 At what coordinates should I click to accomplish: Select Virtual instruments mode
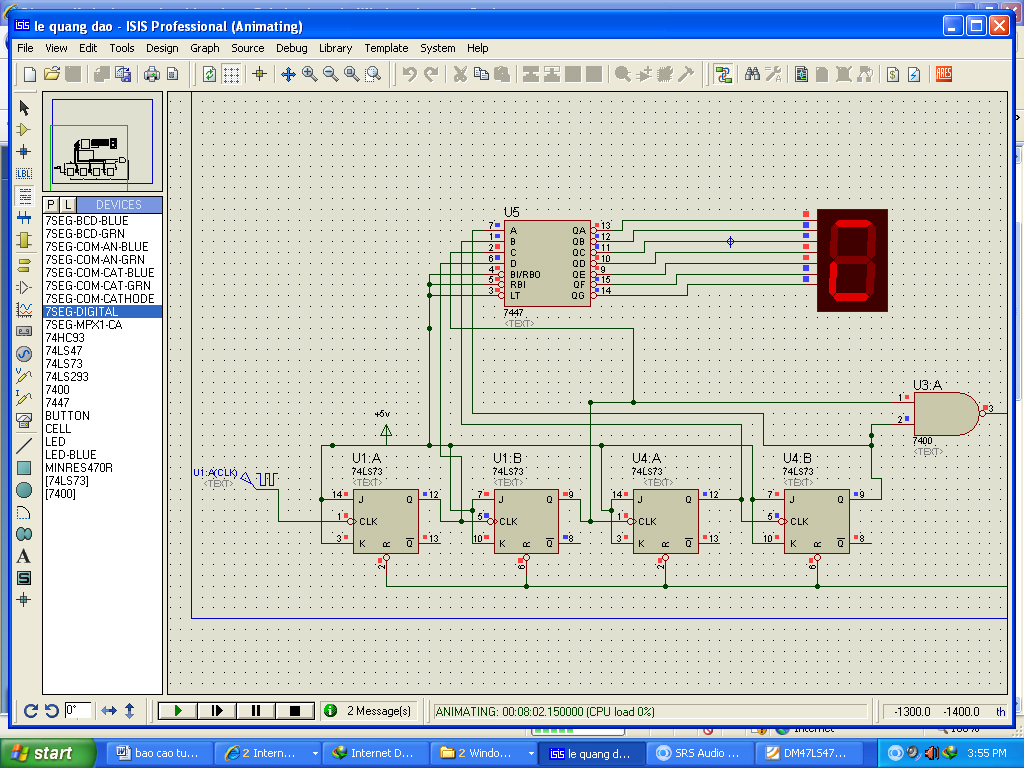coord(24,420)
